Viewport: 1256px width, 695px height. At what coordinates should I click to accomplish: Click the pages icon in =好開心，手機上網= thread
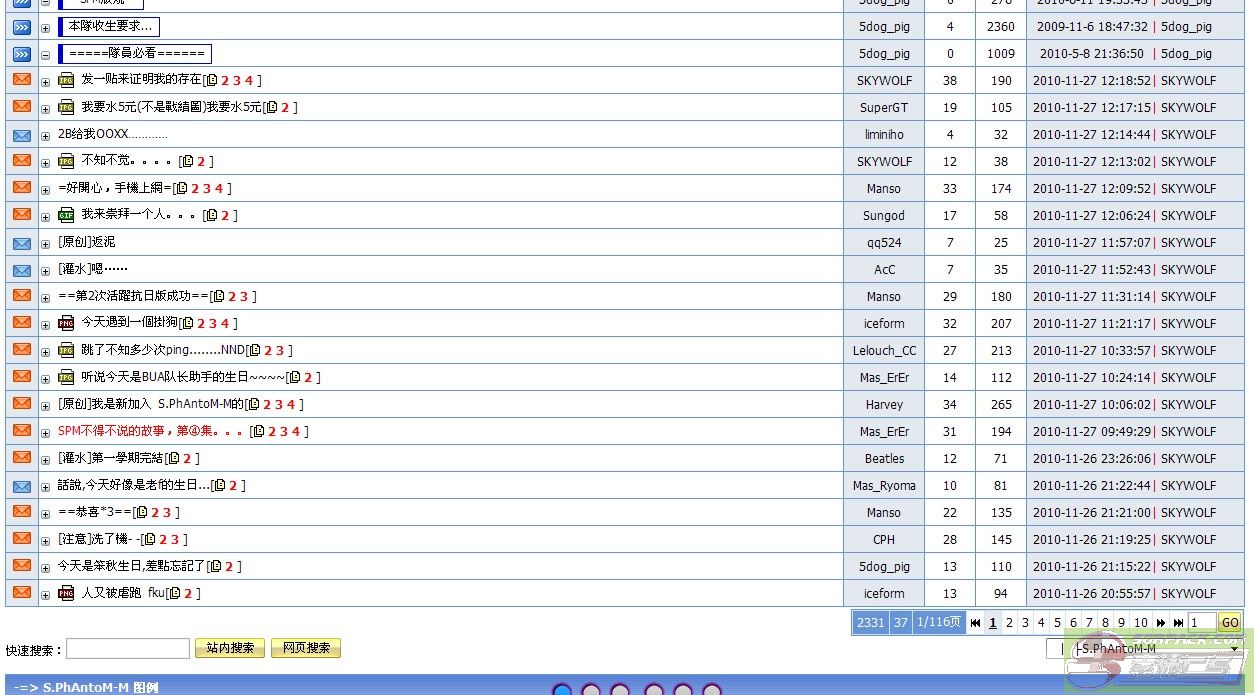[181, 188]
